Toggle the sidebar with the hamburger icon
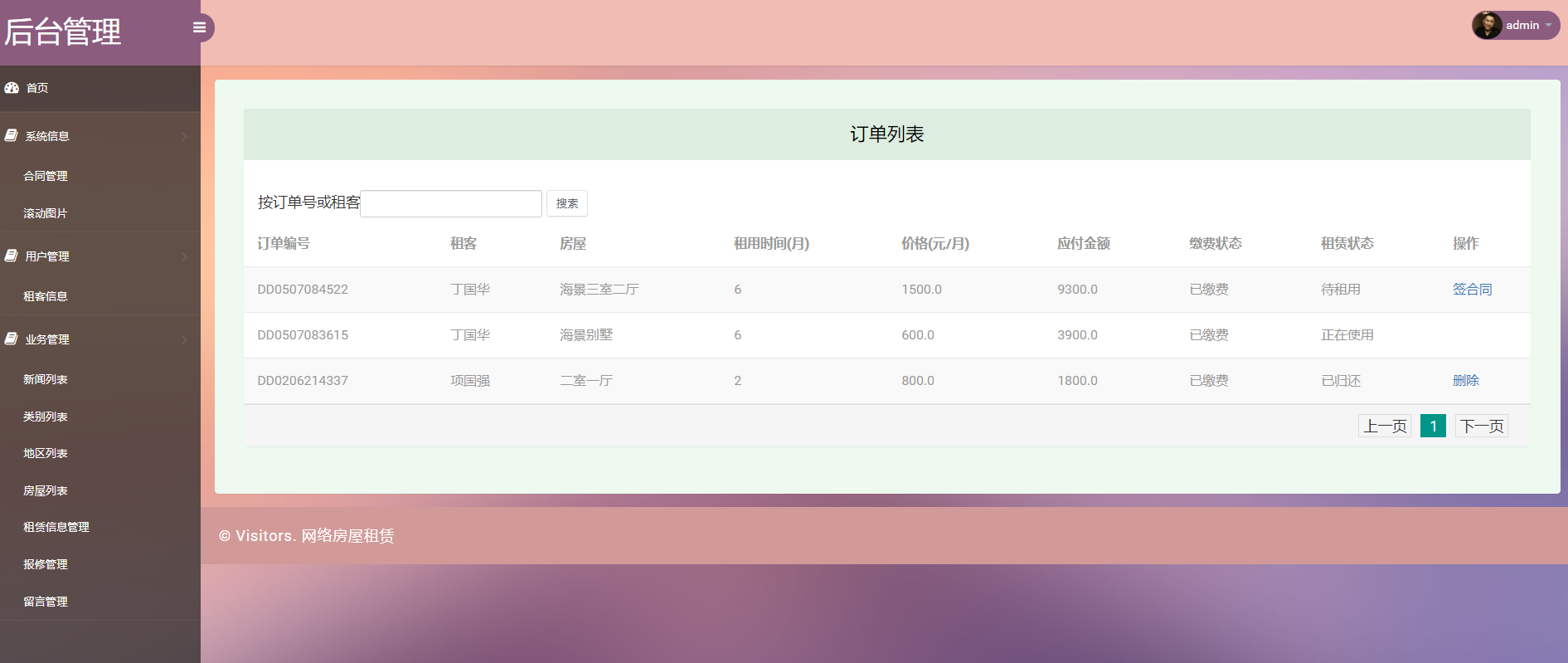This screenshot has width=1568, height=663. click(x=199, y=27)
